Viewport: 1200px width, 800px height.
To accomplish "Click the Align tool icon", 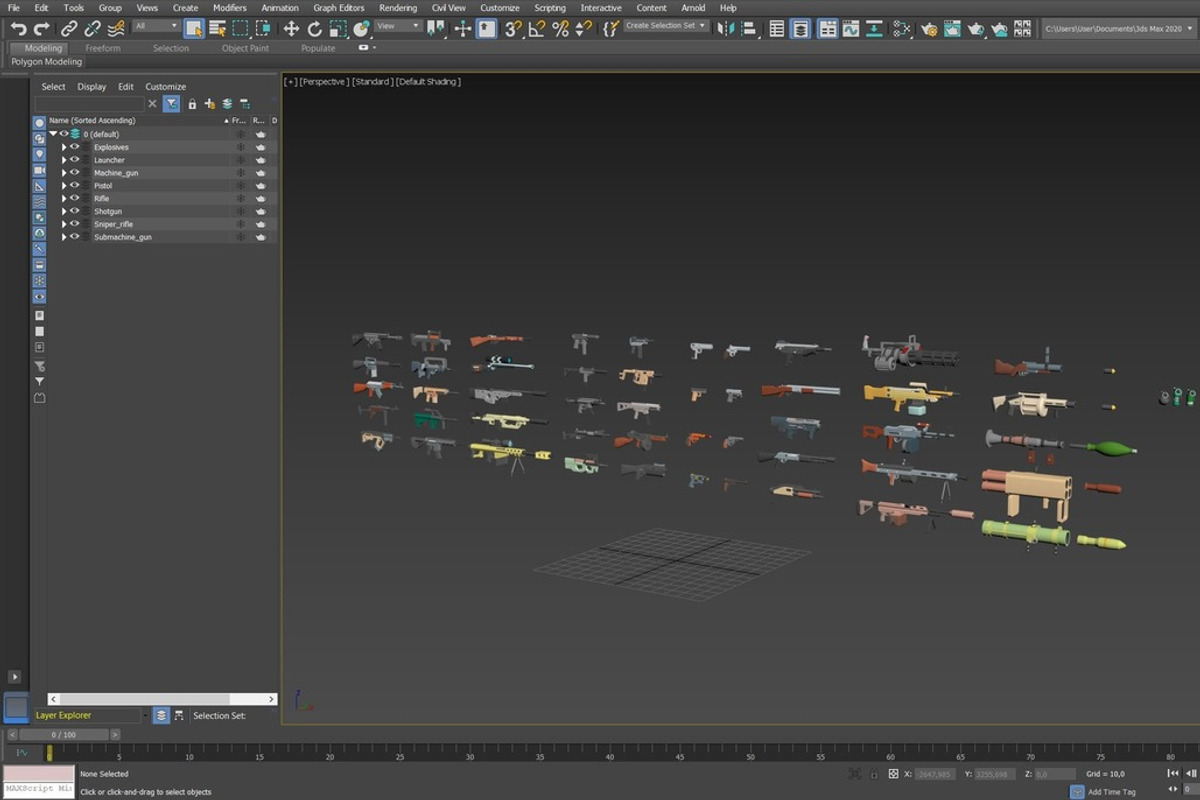I will 748,29.
